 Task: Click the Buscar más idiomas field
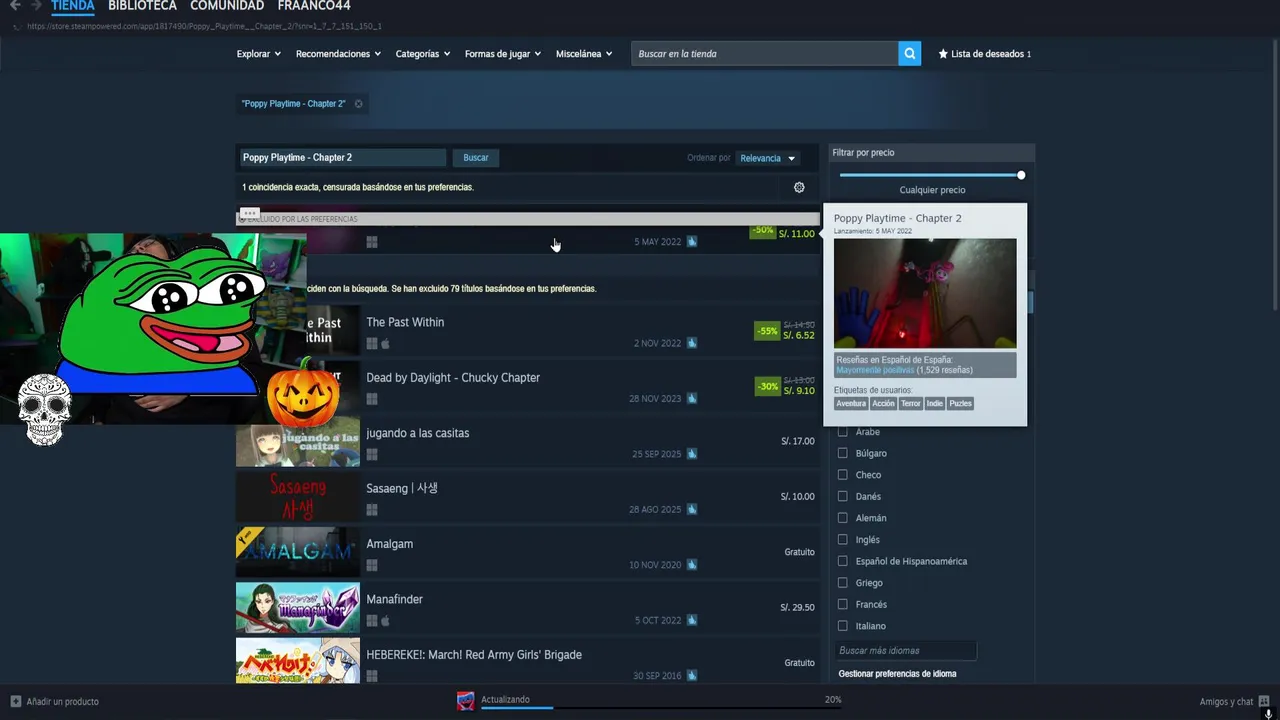[905, 651]
